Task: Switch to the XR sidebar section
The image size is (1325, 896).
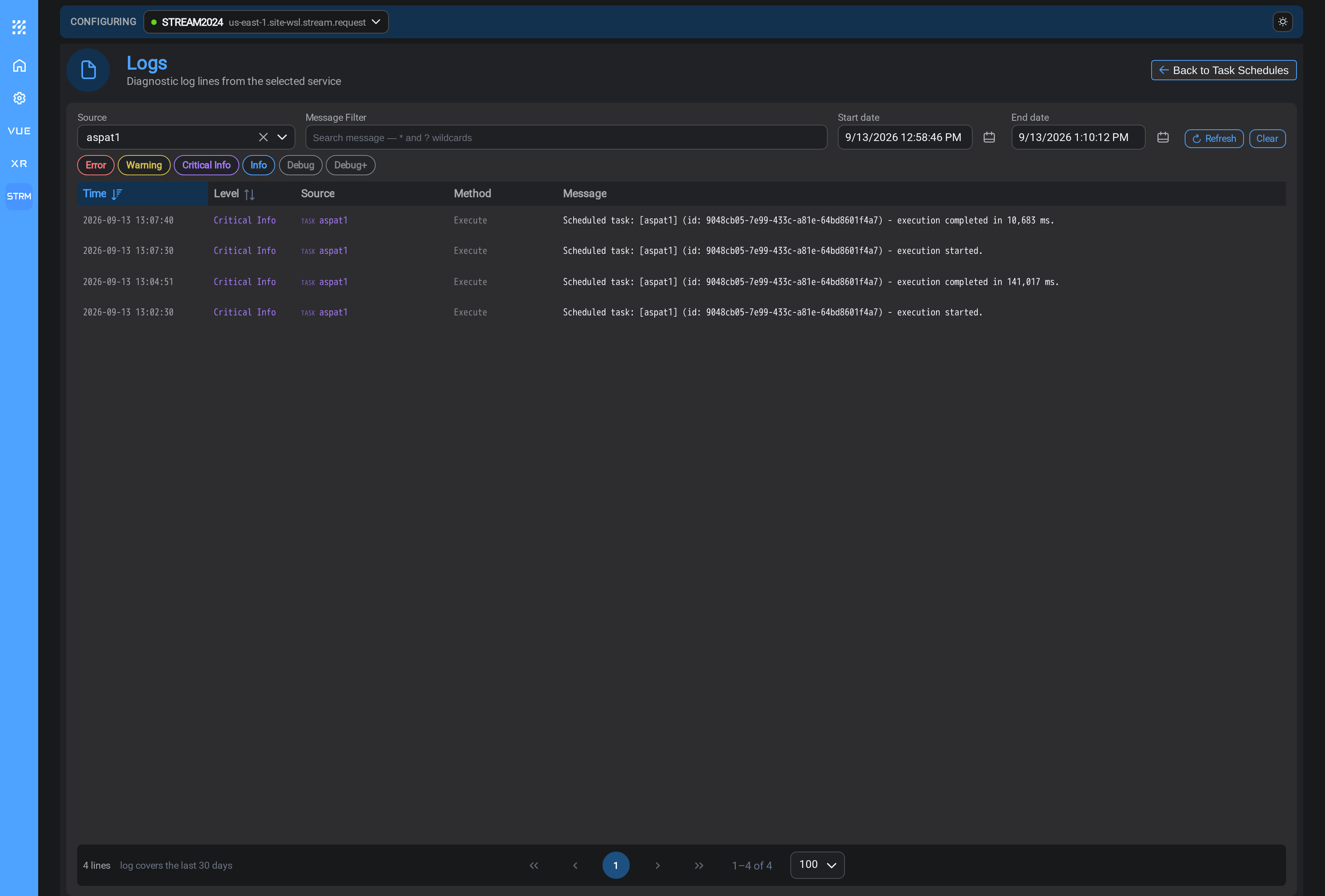Action: point(19,164)
